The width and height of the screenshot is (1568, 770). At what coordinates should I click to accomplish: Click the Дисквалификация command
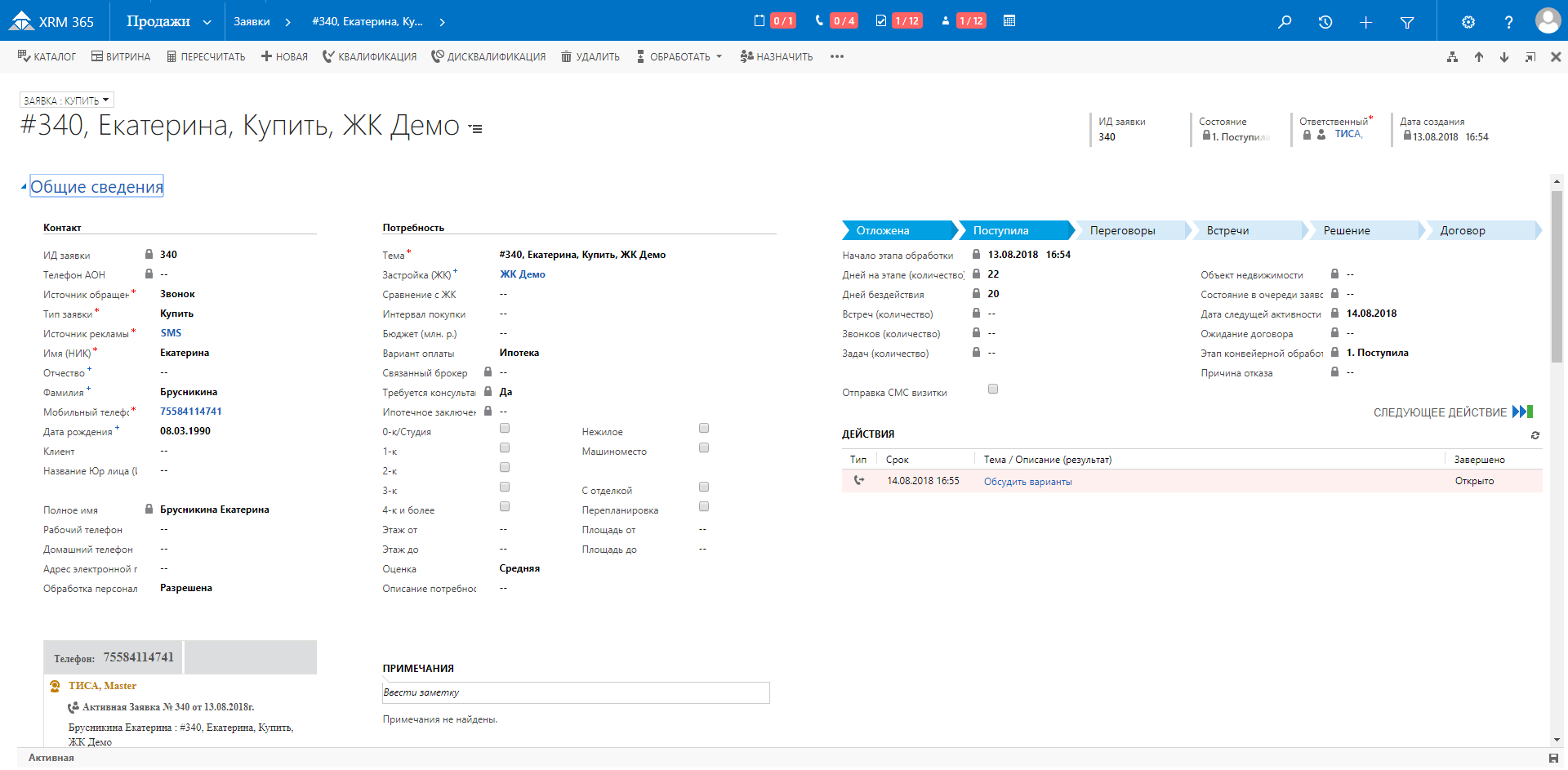tap(488, 56)
